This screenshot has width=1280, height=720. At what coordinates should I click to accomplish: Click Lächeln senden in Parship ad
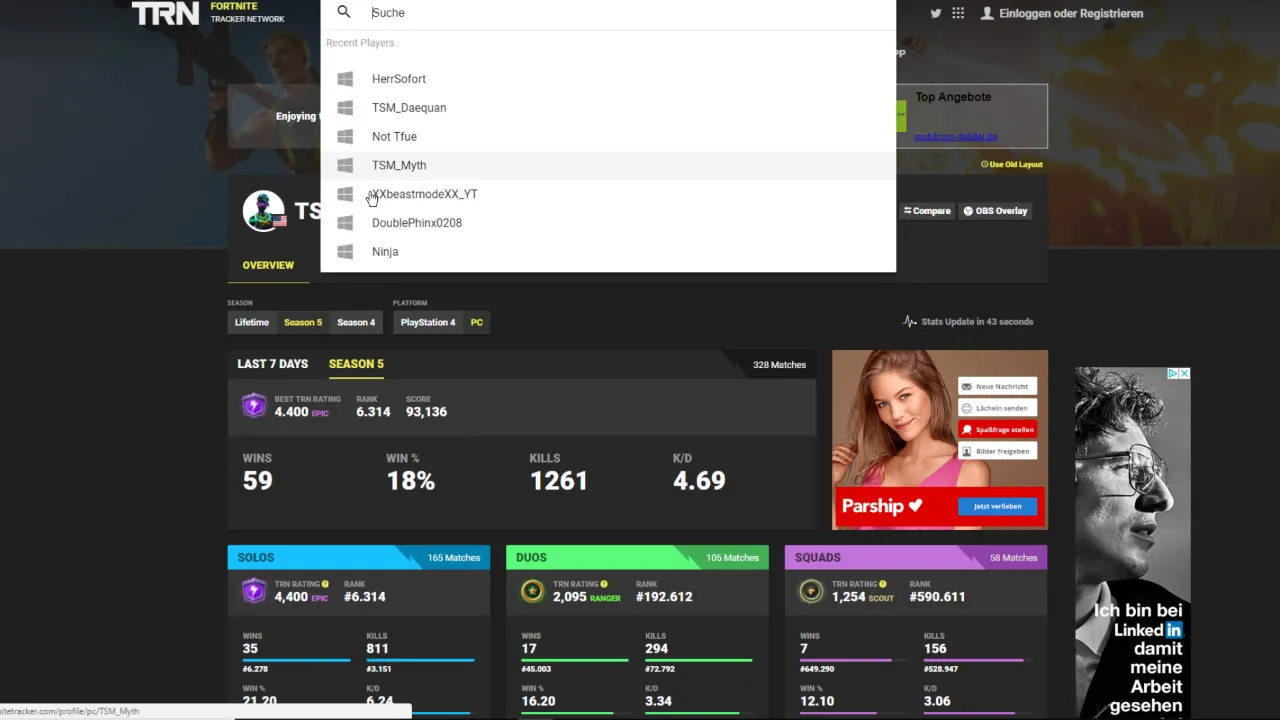(997, 408)
